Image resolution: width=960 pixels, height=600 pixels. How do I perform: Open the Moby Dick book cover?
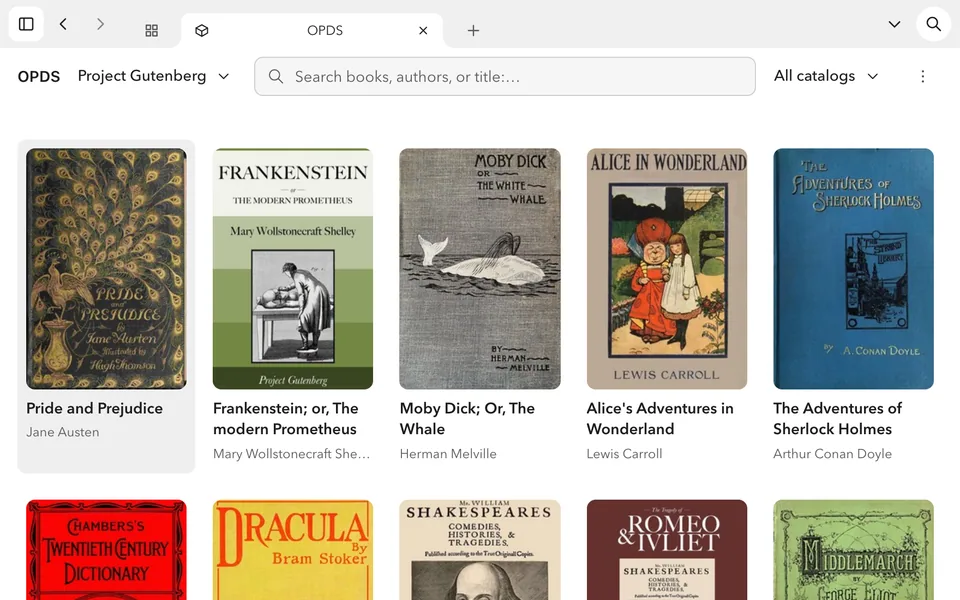[x=479, y=269]
